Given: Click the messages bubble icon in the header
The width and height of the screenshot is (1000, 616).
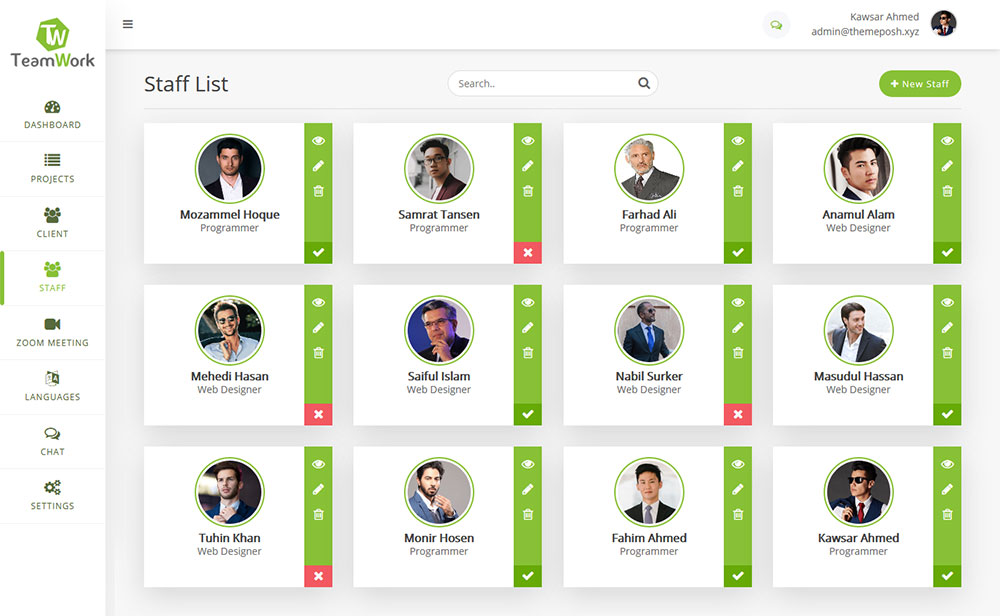Looking at the screenshot, I should pyautogui.click(x=776, y=24).
